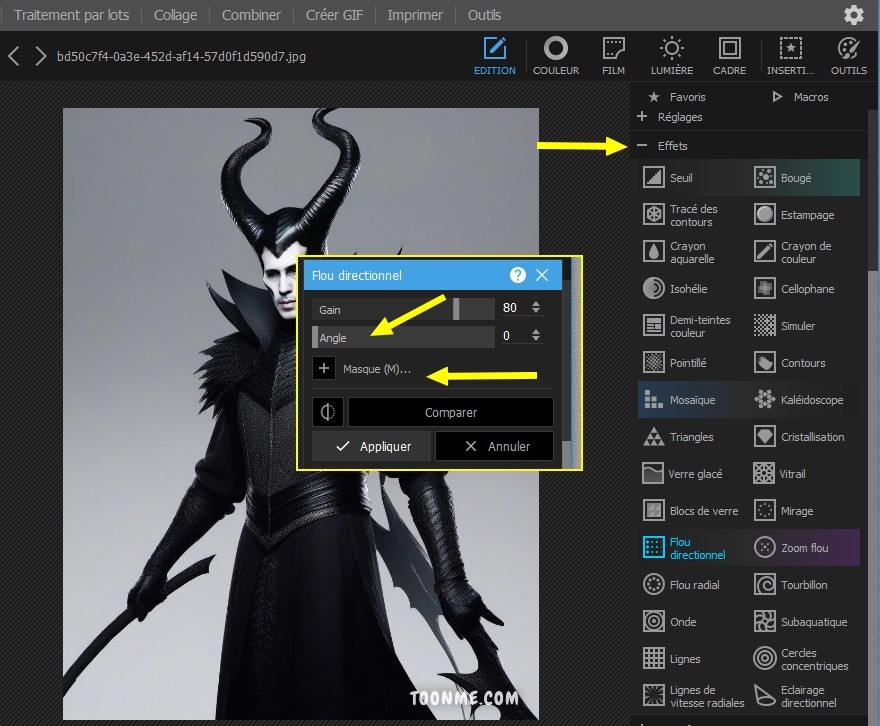Open the Subaquatique effect
The width and height of the screenshot is (880, 726).
pyautogui.click(x=800, y=622)
